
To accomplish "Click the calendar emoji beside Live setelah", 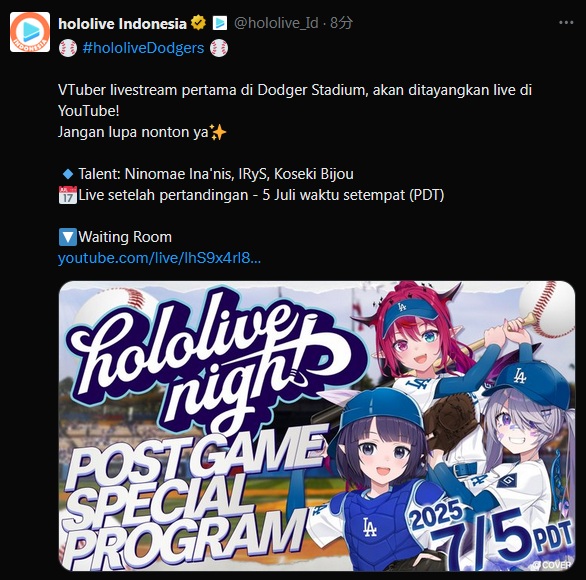I will click(68, 195).
